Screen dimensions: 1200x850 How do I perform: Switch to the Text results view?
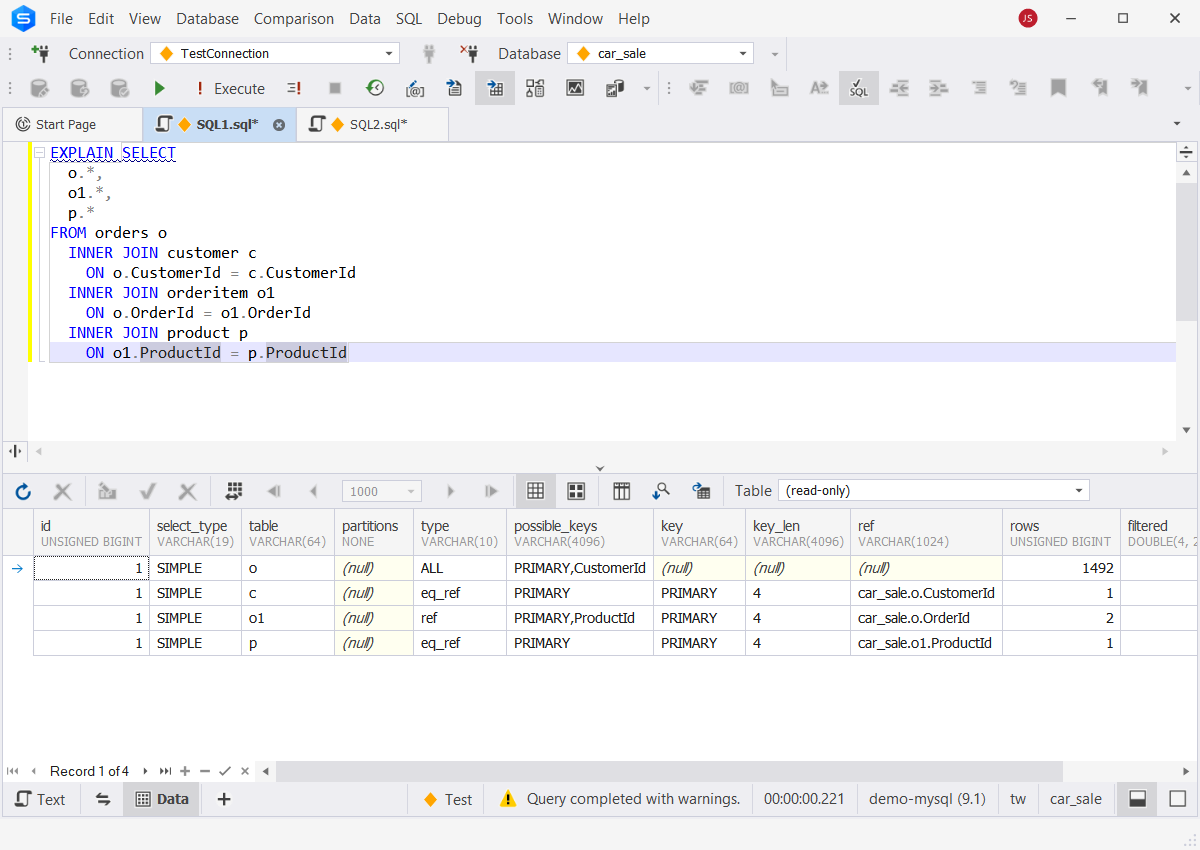point(40,799)
